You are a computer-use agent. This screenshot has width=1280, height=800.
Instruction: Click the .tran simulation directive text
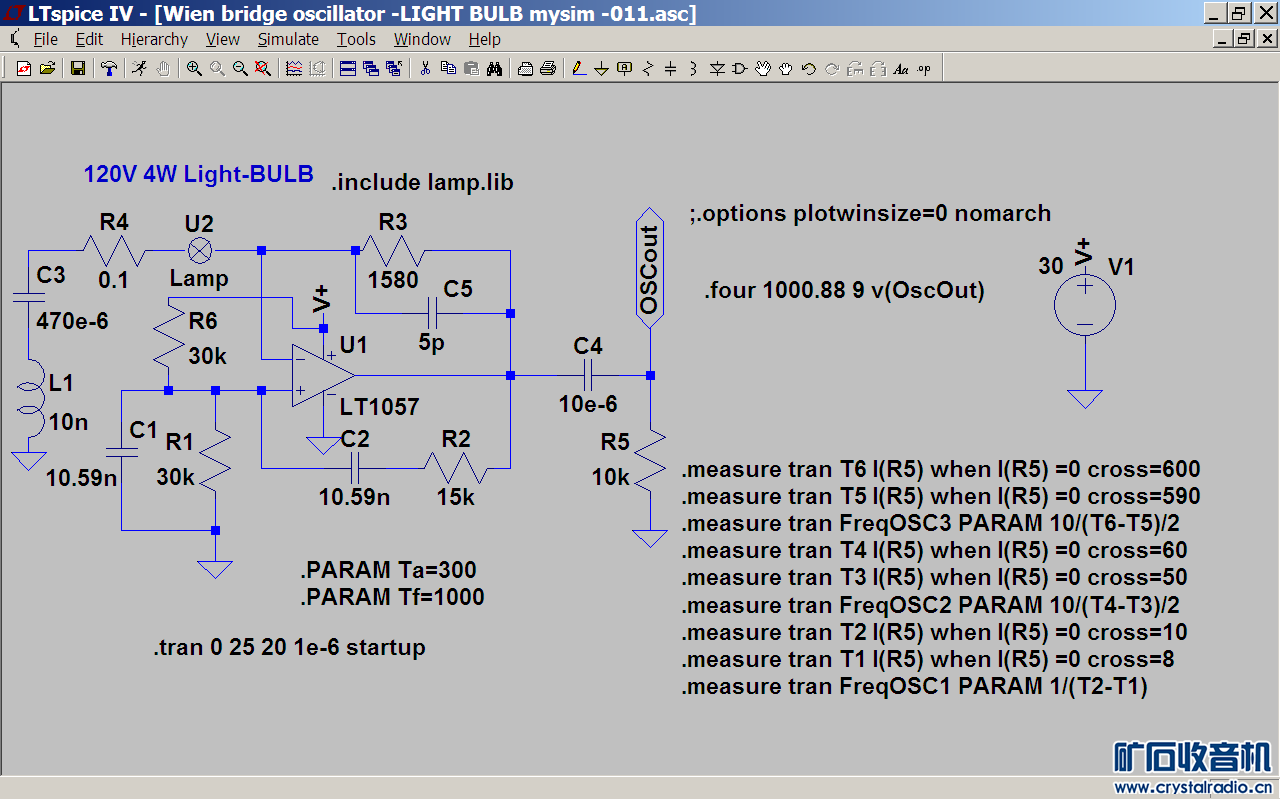(289, 647)
